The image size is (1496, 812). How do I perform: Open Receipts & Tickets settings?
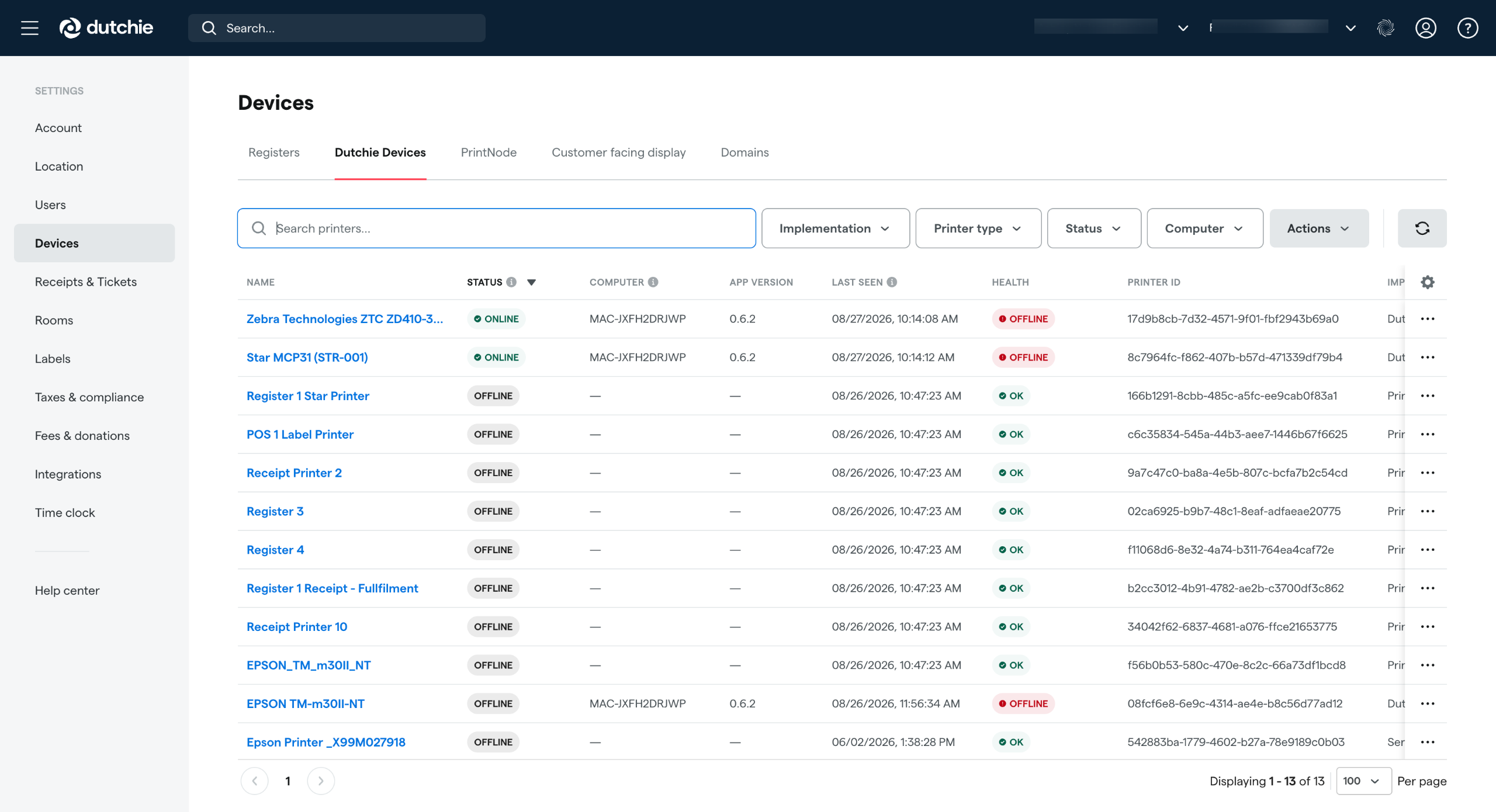[x=86, y=282]
